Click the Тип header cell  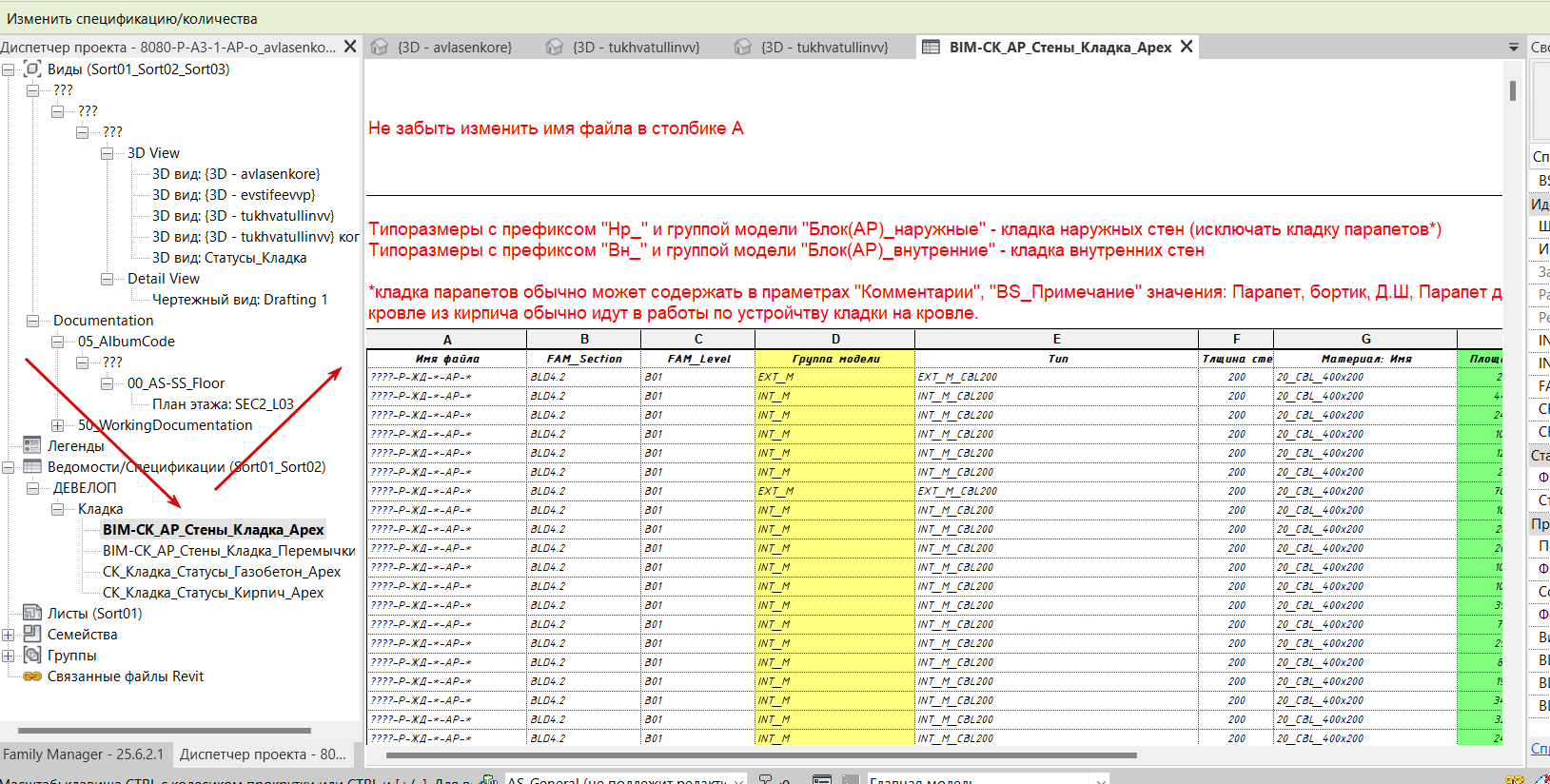click(1057, 359)
